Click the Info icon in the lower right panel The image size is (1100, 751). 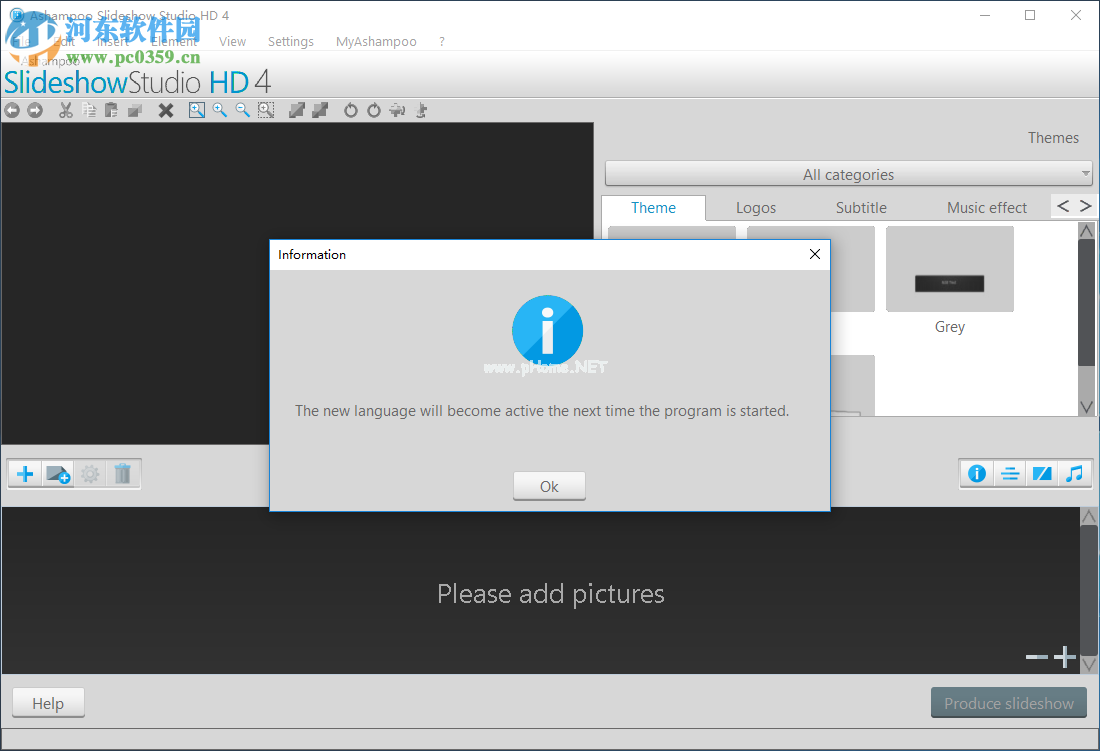977,473
